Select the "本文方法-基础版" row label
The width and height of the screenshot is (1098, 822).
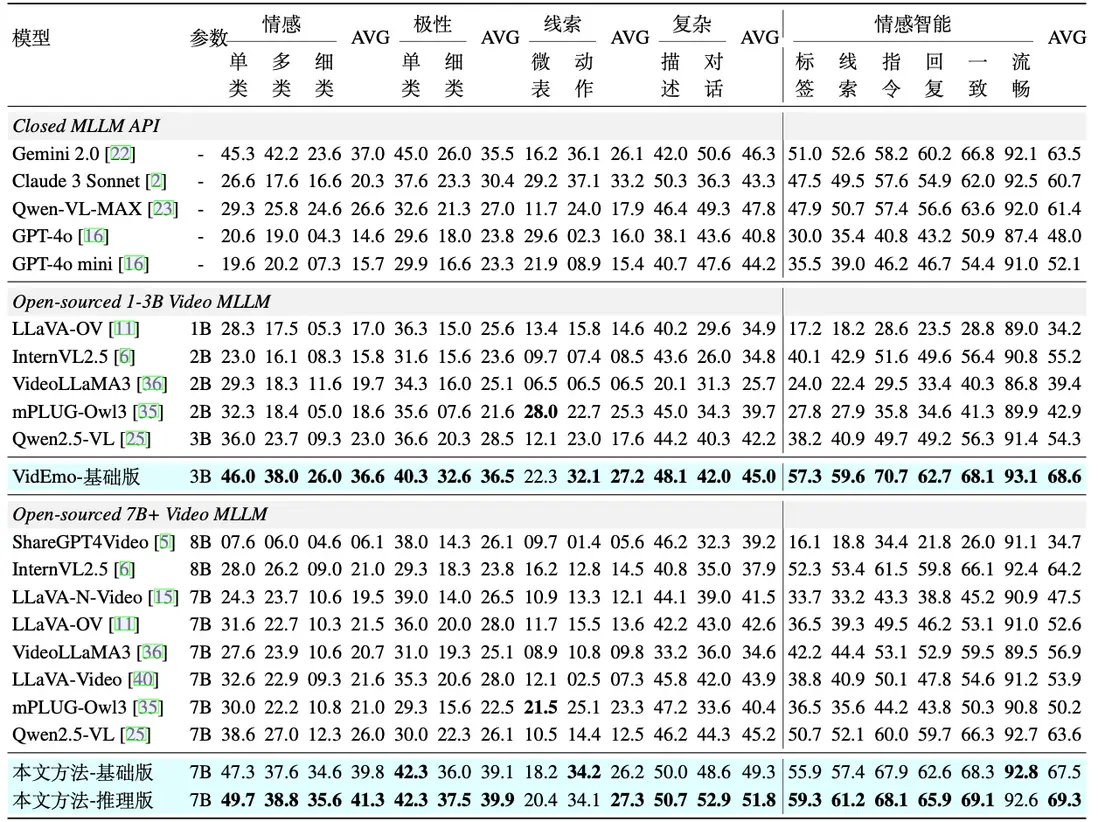point(83,772)
